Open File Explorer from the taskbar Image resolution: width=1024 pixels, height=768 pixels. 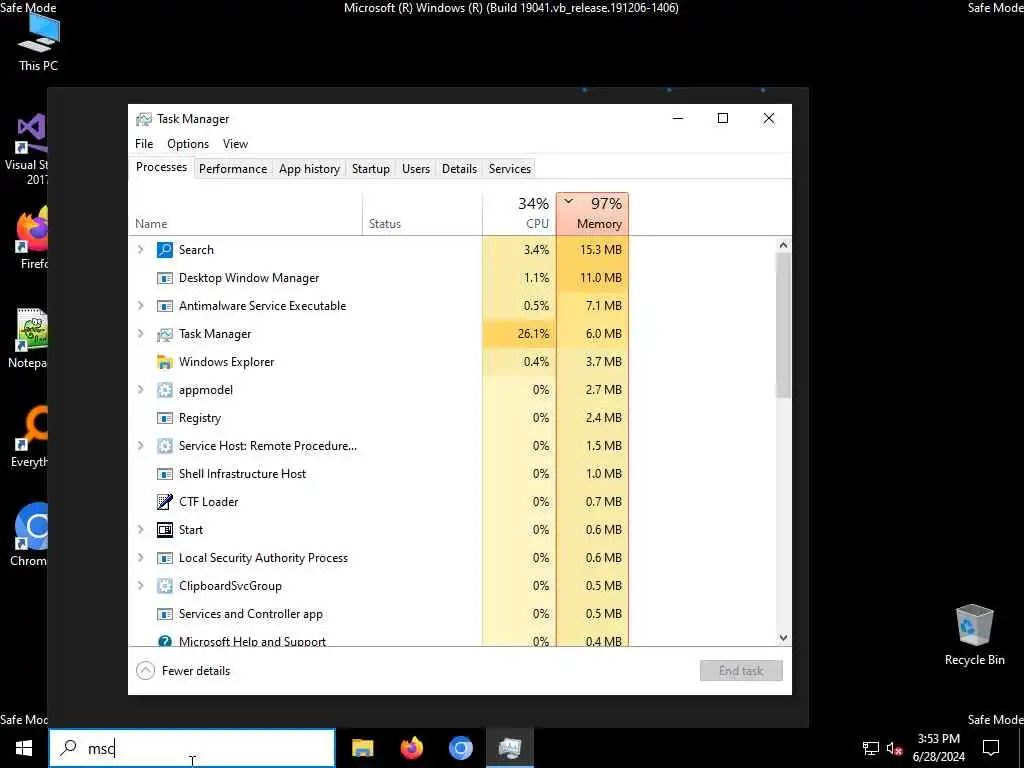click(x=362, y=748)
